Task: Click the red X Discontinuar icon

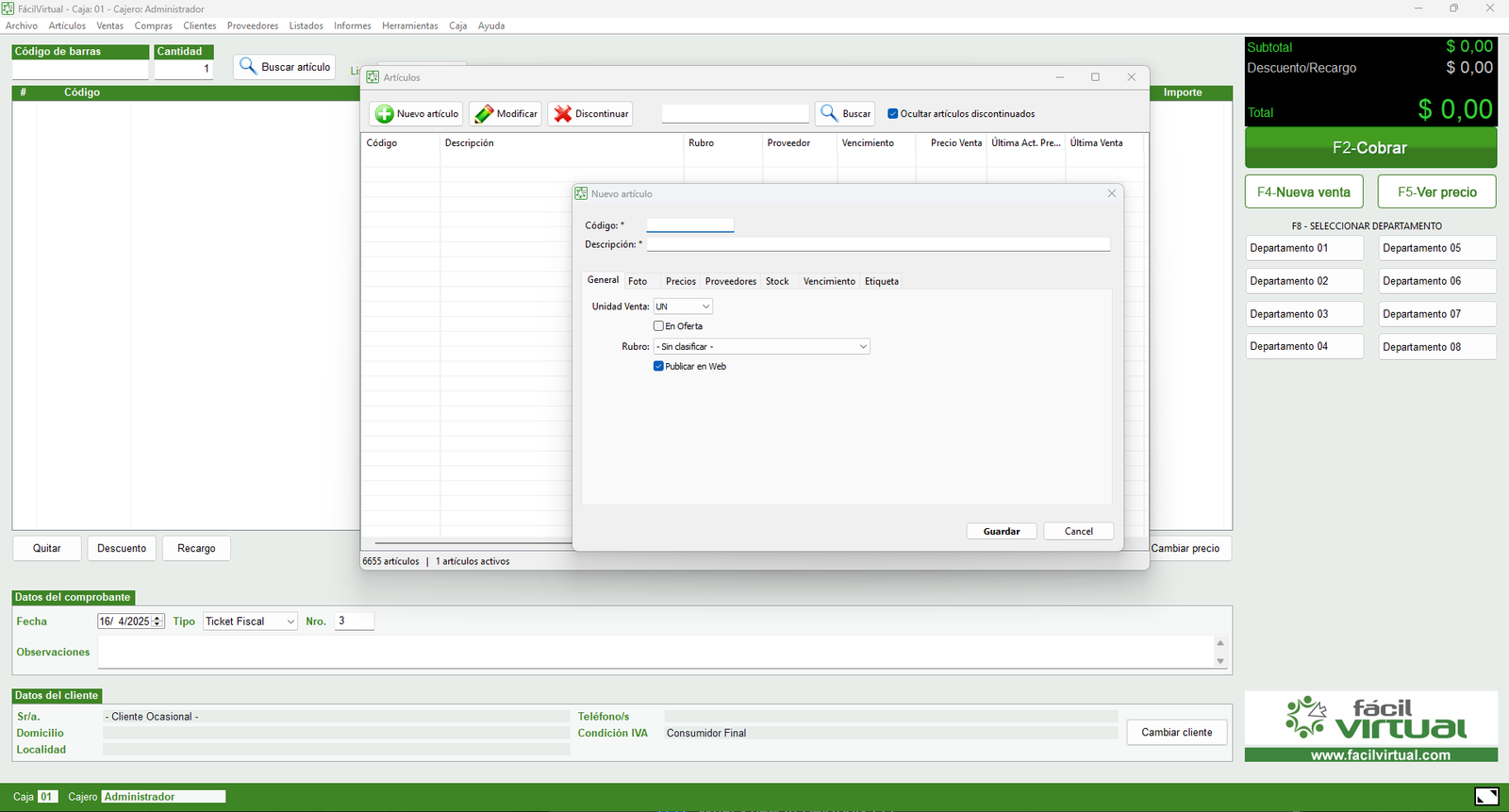Action: click(x=563, y=114)
